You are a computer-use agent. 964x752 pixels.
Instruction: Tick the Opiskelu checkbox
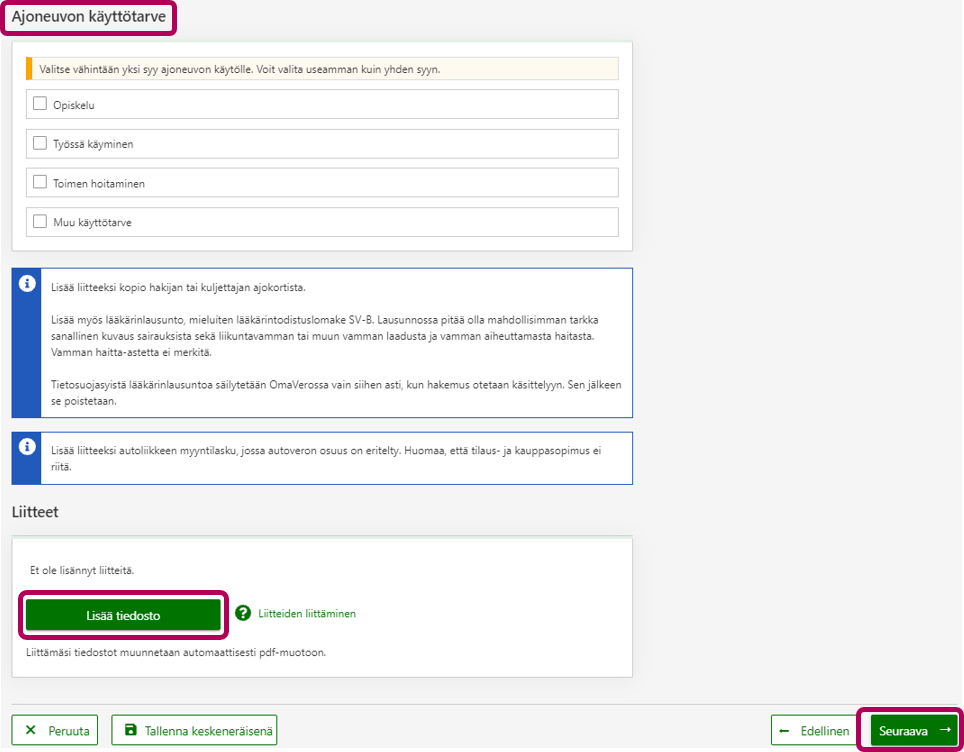coord(40,103)
